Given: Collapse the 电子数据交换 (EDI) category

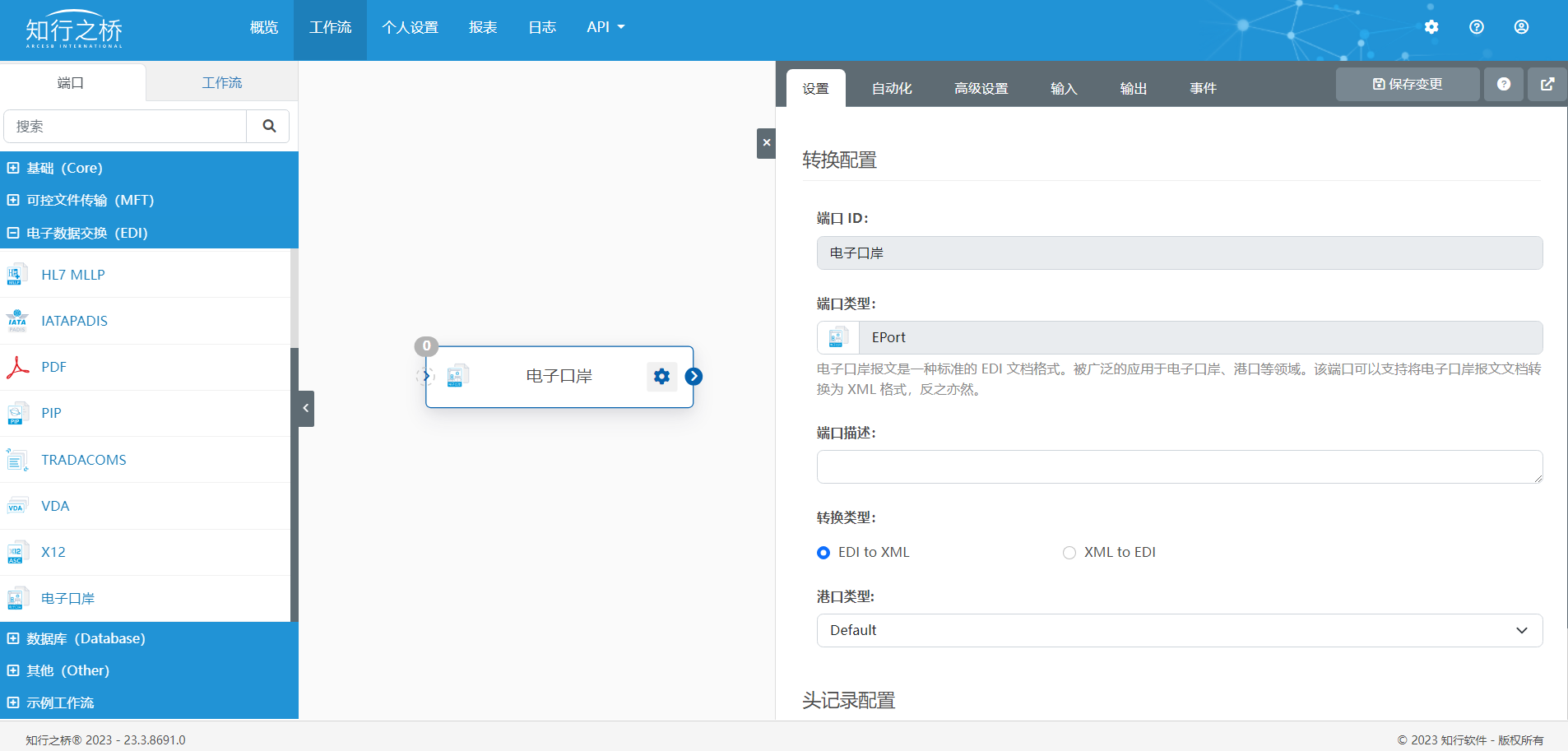Looking at the screenshot, I should (x=13, y=233).
